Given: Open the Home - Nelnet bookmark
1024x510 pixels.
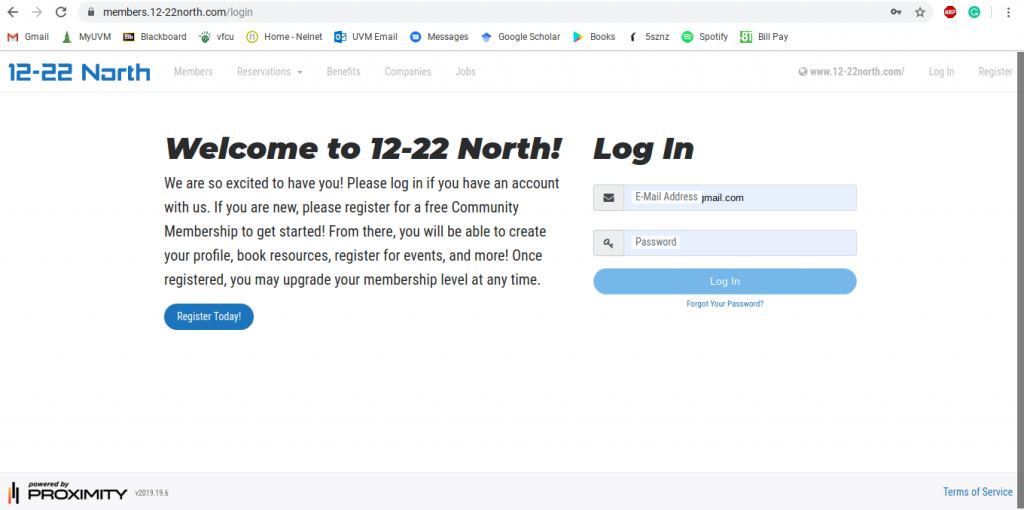Looking at the screenshot, I should (284, 37).
